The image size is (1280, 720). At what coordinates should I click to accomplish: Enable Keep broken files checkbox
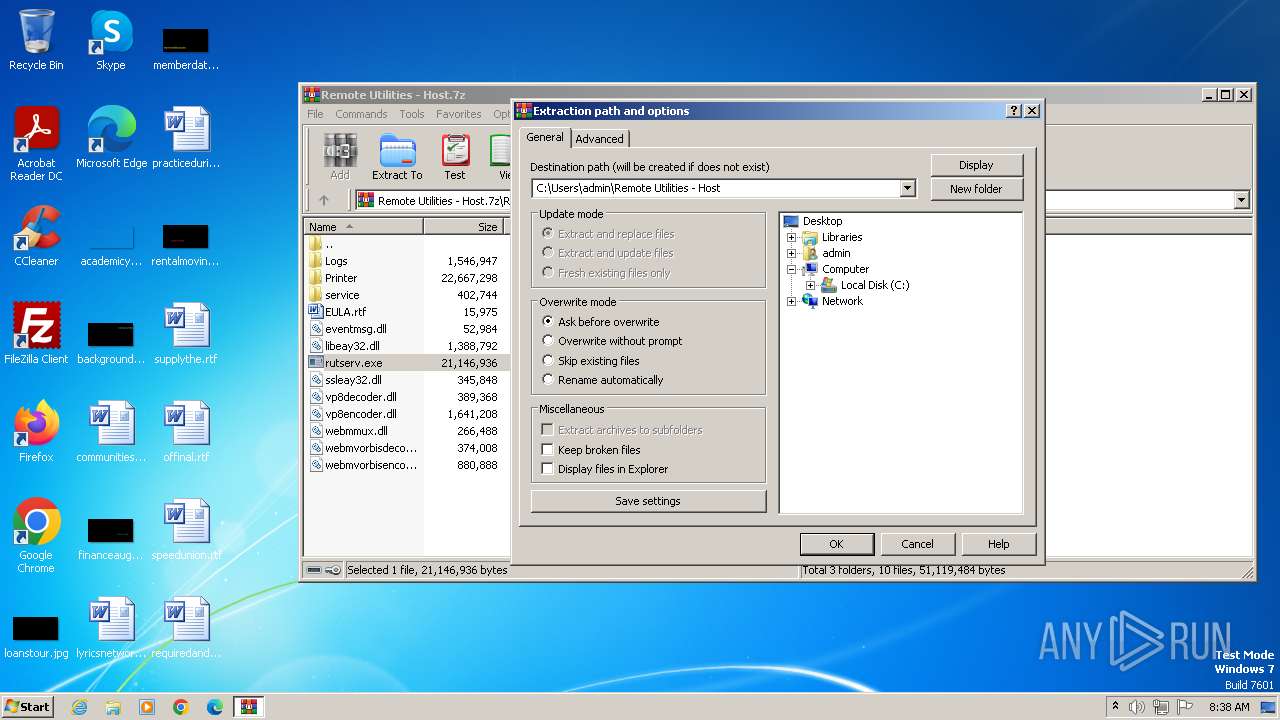(x=547, y=450)
